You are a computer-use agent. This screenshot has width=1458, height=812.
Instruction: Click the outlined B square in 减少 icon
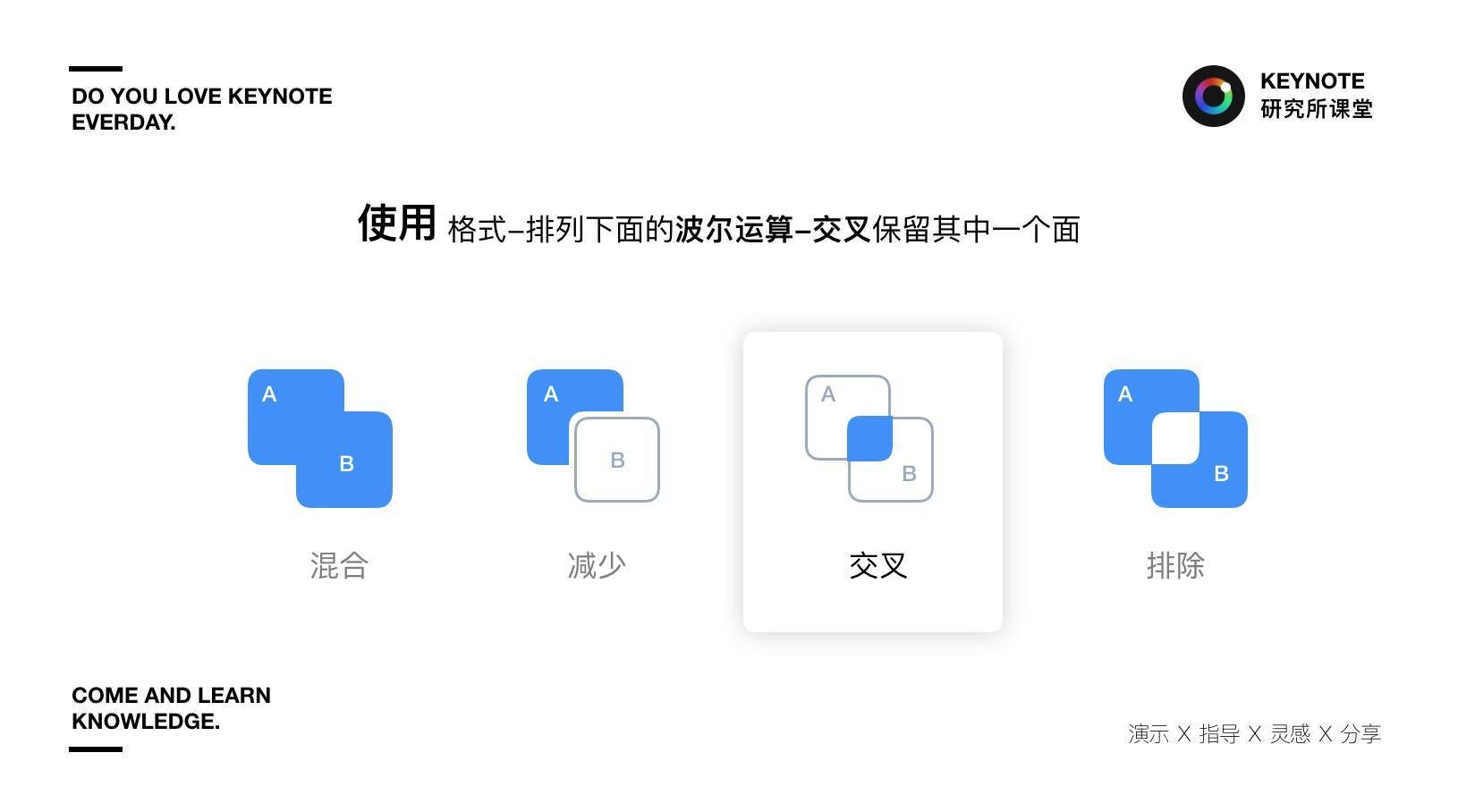617,460
